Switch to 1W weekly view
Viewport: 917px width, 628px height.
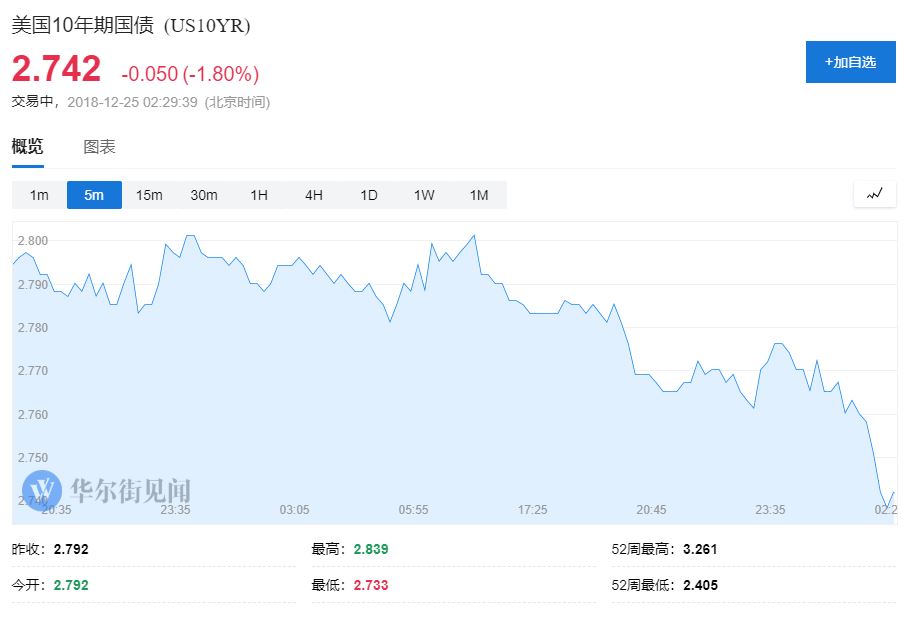point(424,195)
